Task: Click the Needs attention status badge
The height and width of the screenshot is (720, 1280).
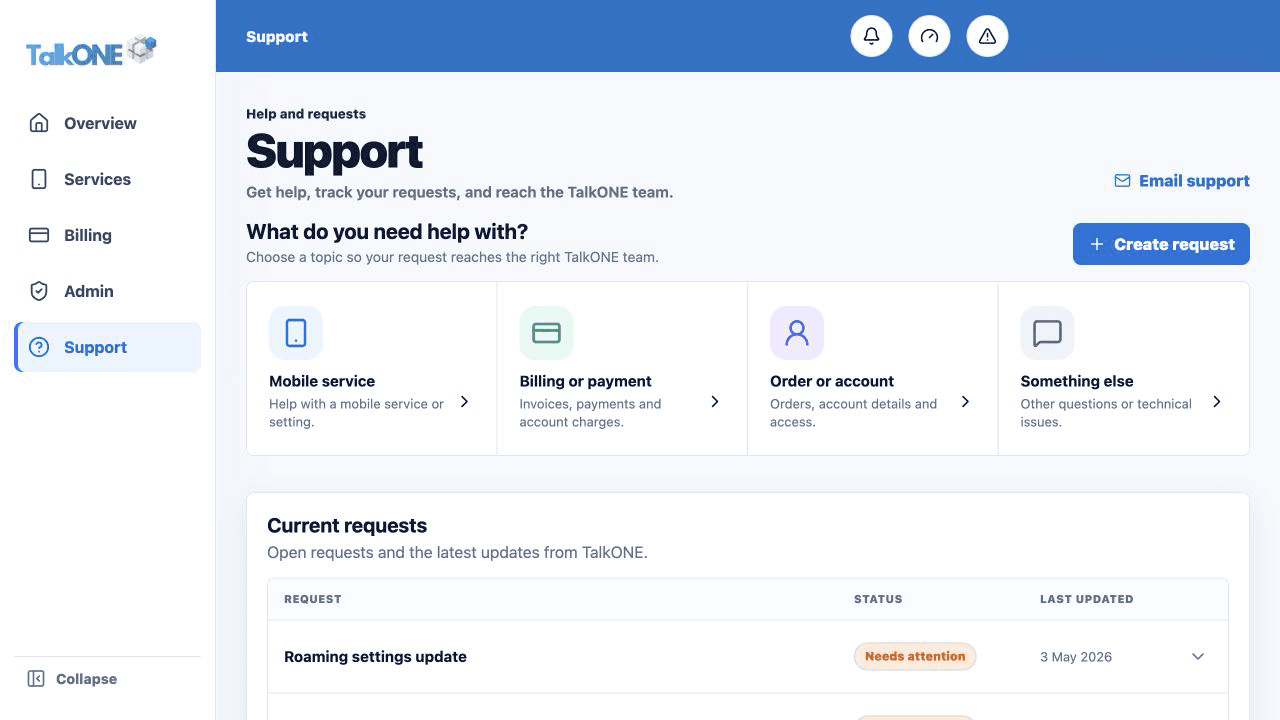Action: click(x=915, y=657)
